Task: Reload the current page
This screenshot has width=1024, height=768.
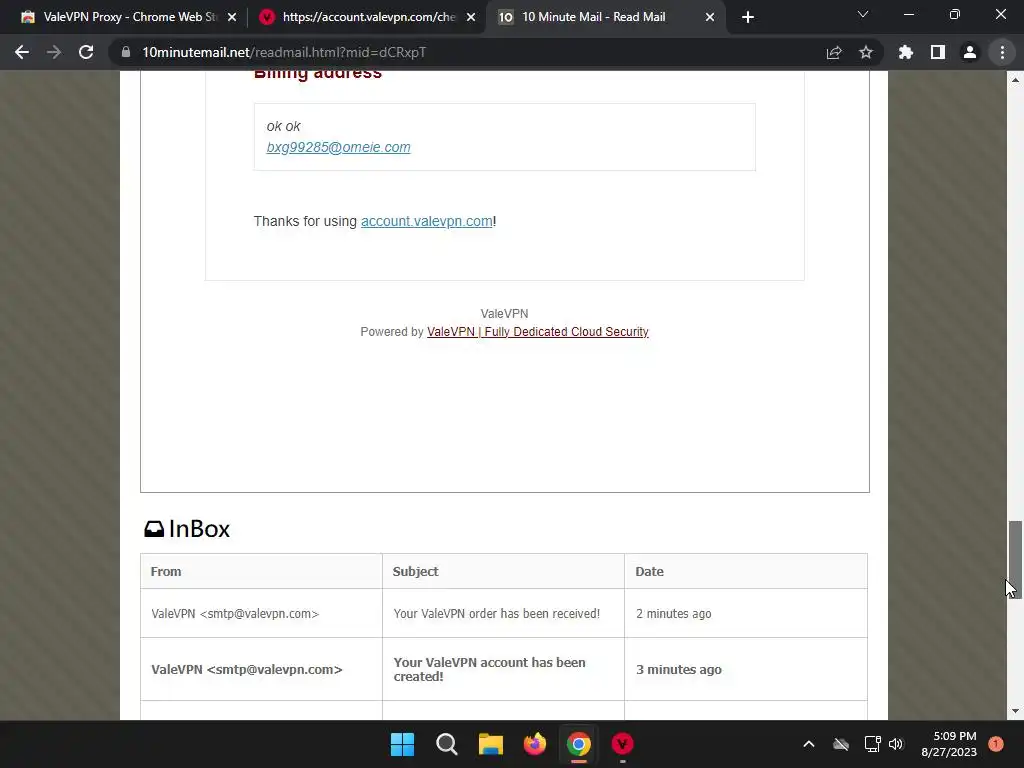Action: click(86, 52)
